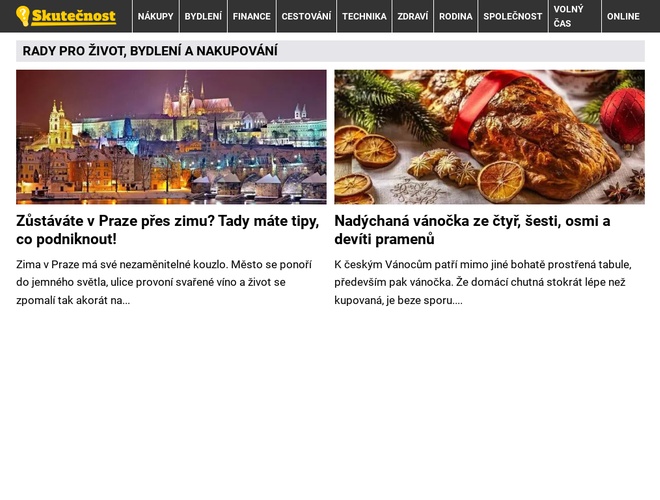Click the 'Zima v Praze' article excerpt
Screen dimensions: 660x500
(x=164, y=282)
